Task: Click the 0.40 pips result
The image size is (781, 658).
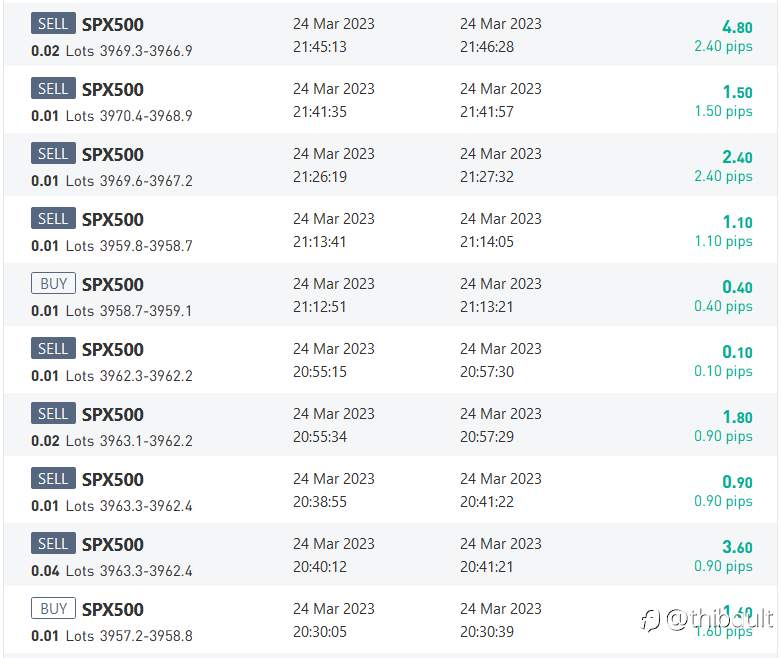Action: 723,306
